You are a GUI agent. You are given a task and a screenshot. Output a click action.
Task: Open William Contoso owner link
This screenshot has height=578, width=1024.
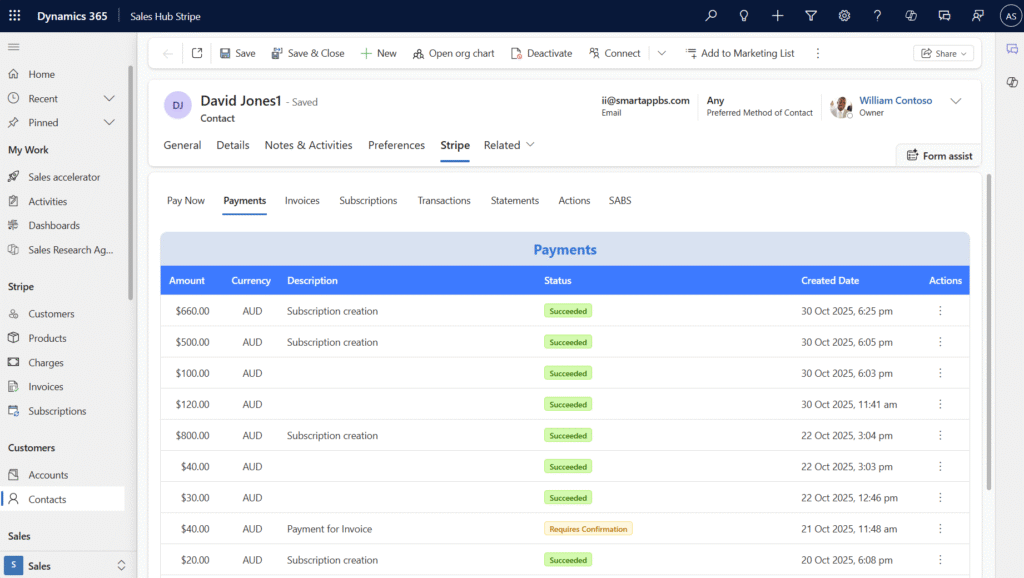[895, 100]
